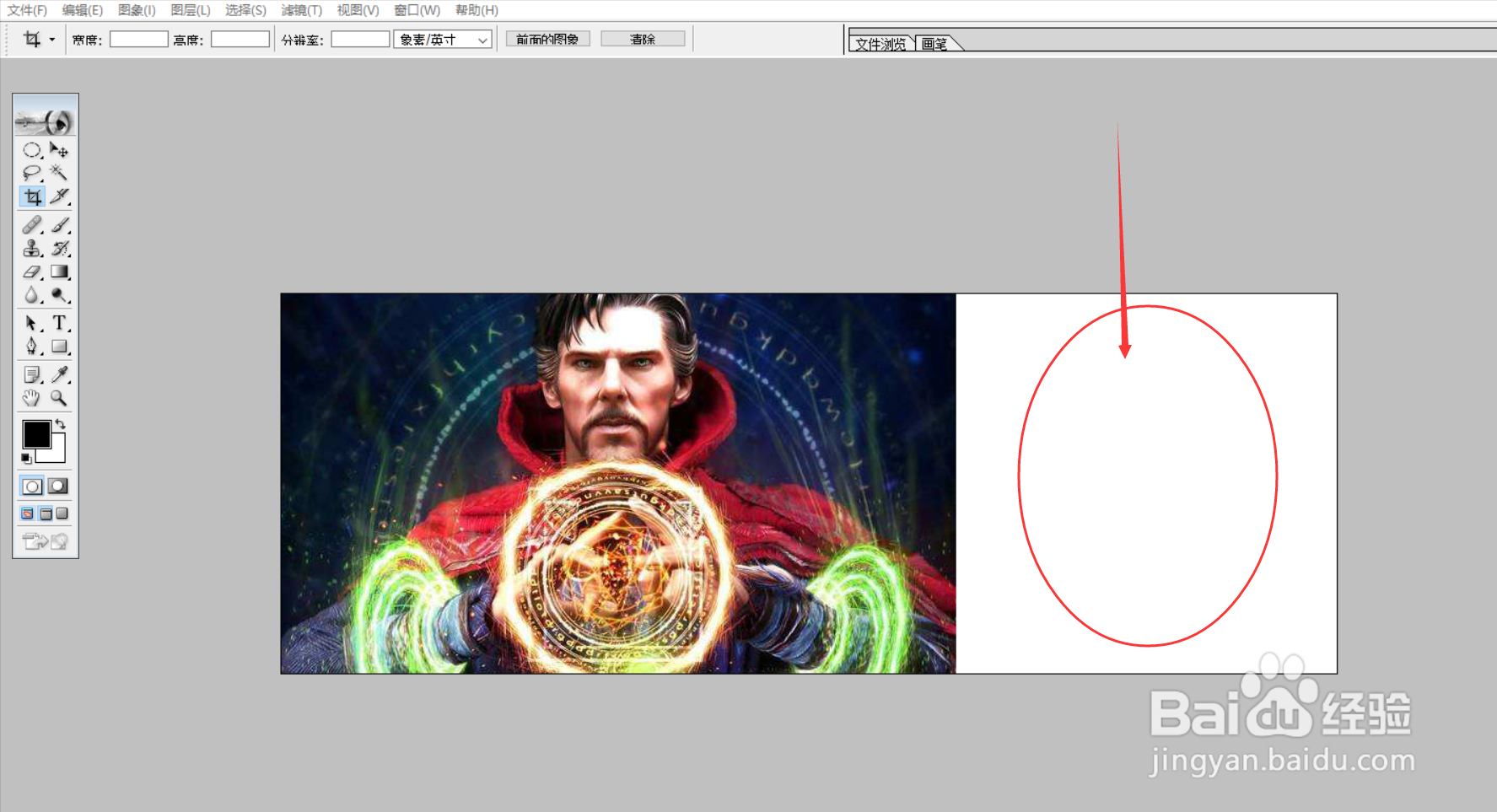The height and width of the screenshot is (812, 1497).
Task: Click on the Doctor Strange image in canvas
Action: (x=618, y=483)
